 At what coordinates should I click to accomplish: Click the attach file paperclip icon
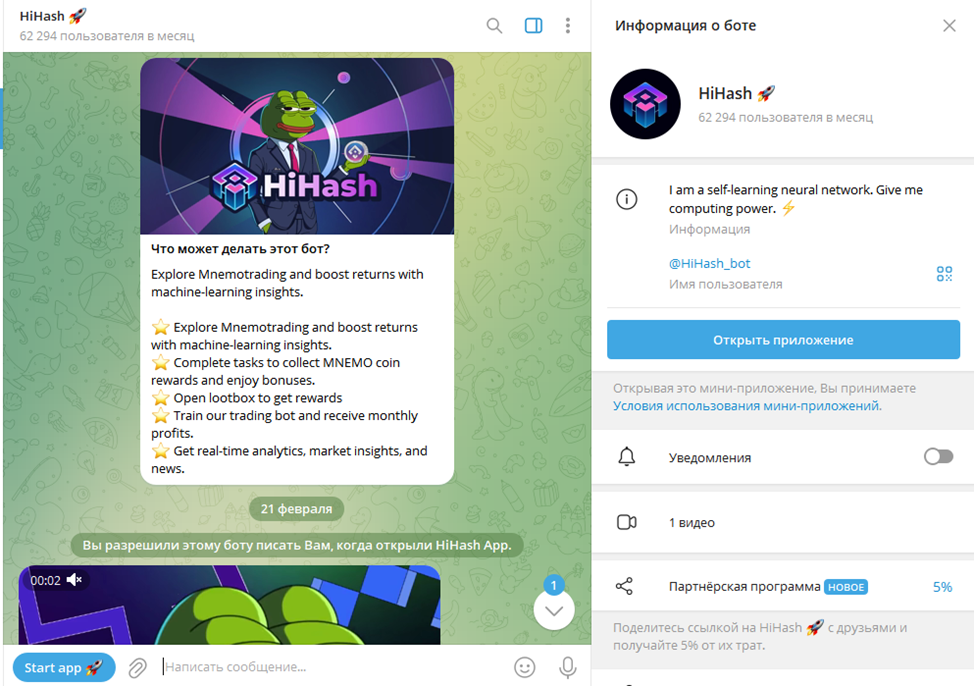click(137, 668)
